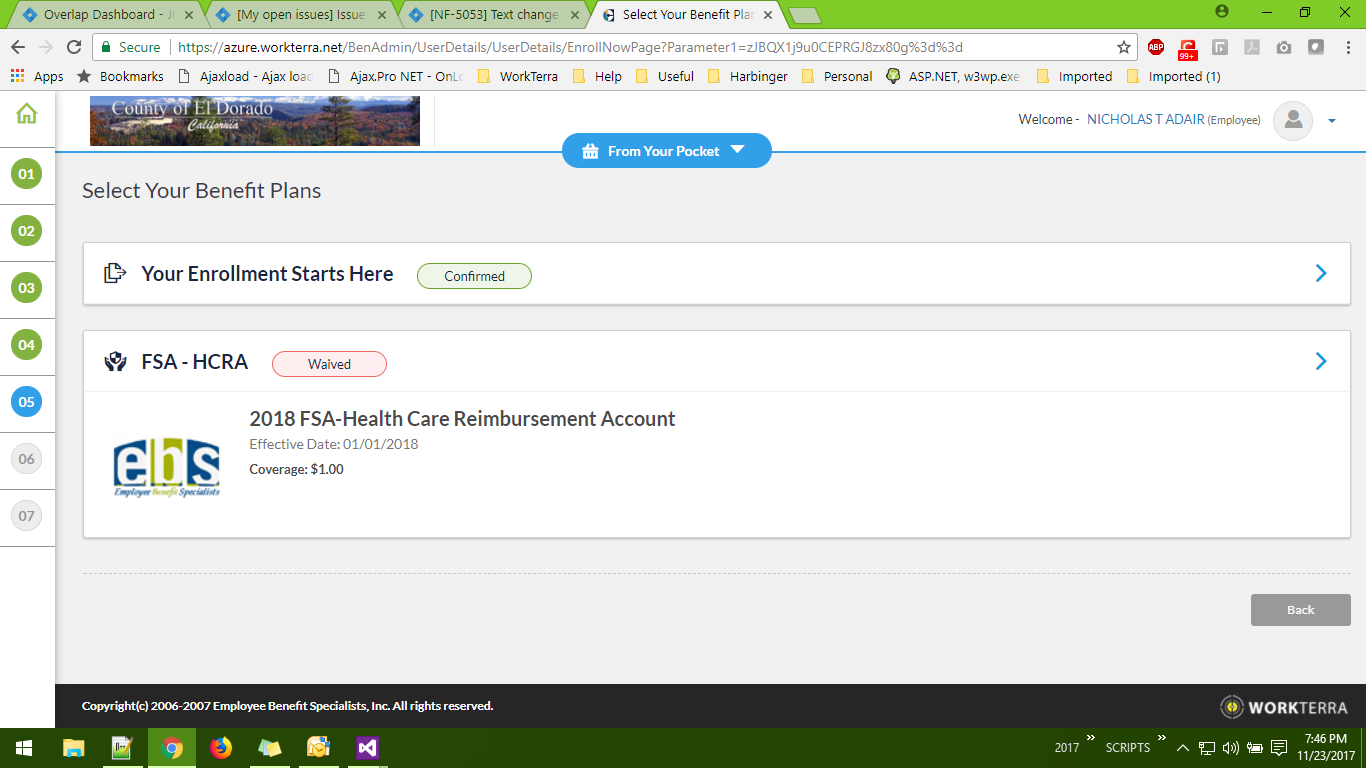Open step 05 in the sidebar

coord(26,402)
